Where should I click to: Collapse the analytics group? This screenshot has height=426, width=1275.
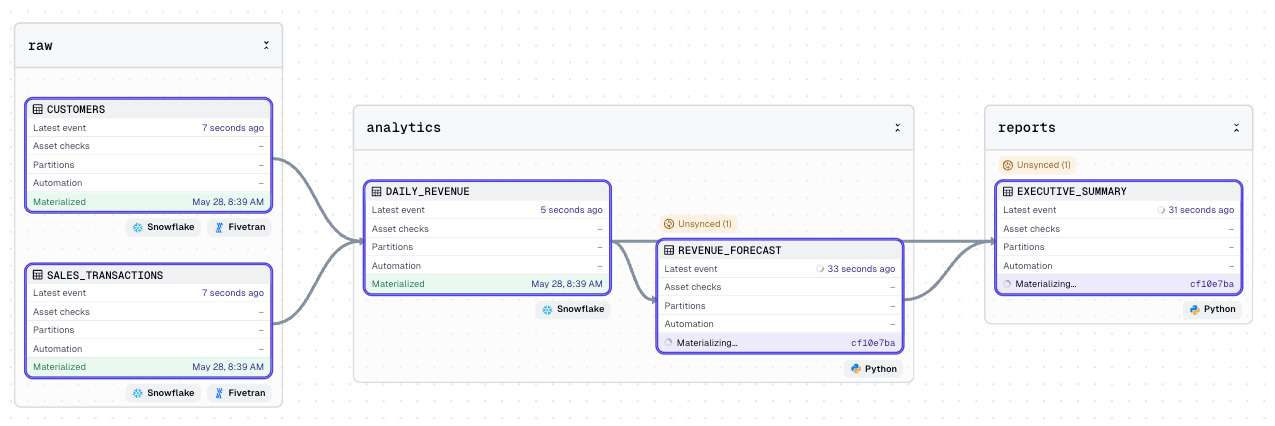pos(897,128)
